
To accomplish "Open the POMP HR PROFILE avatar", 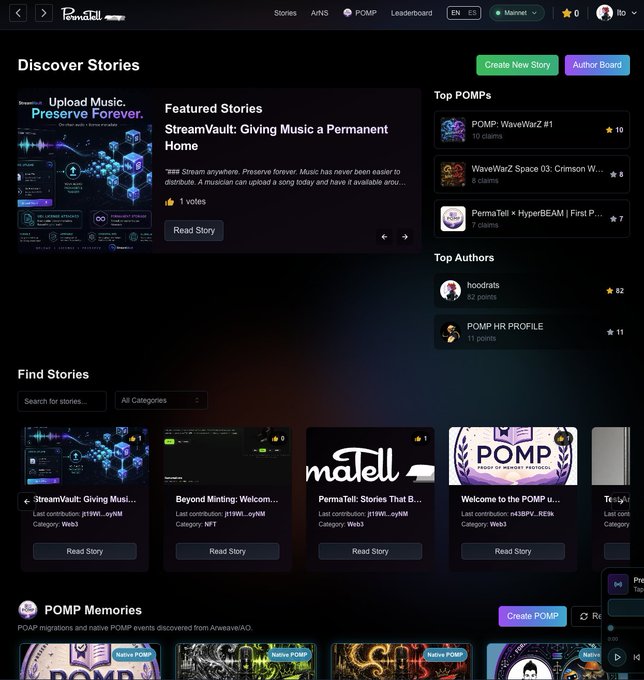I will [450, 332].
